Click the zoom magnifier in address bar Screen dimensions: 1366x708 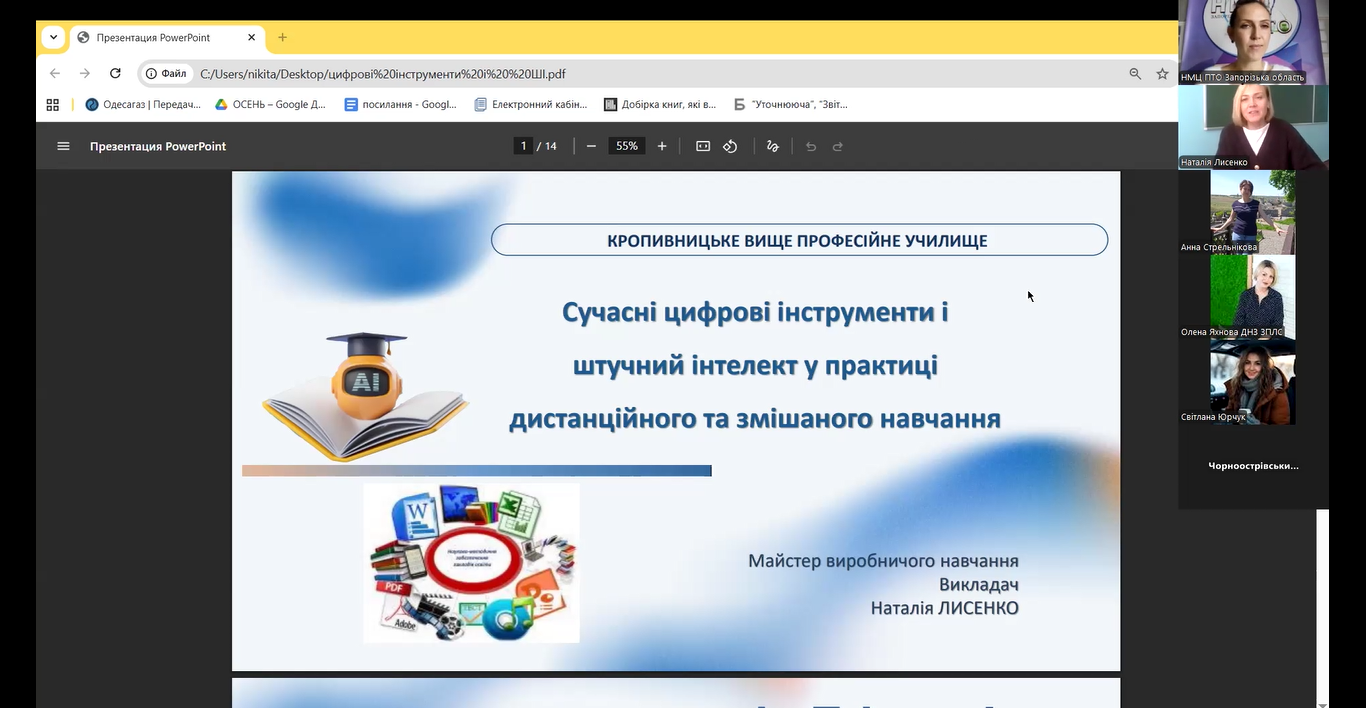point(1135,73)
